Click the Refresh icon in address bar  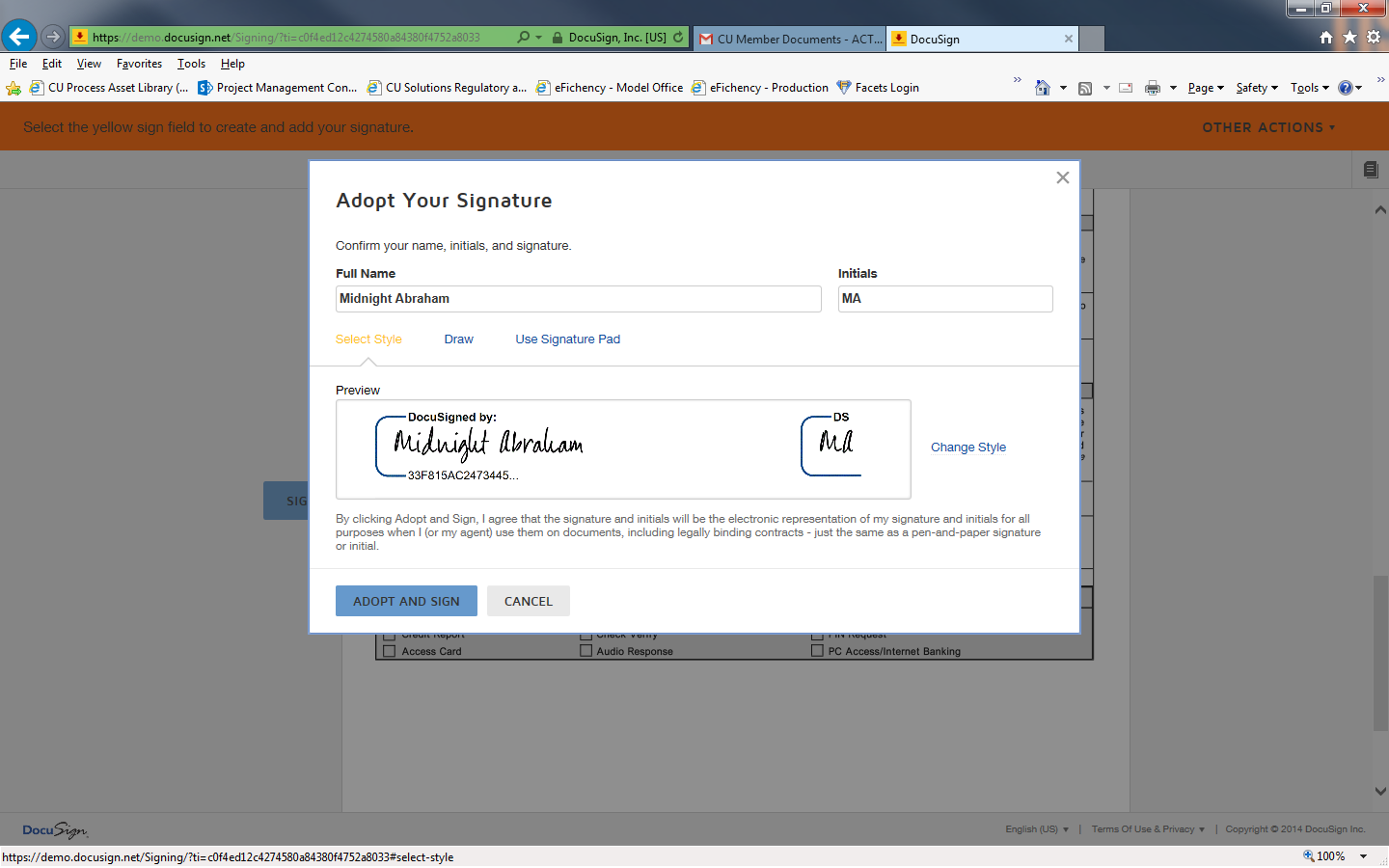pos(678,38)
